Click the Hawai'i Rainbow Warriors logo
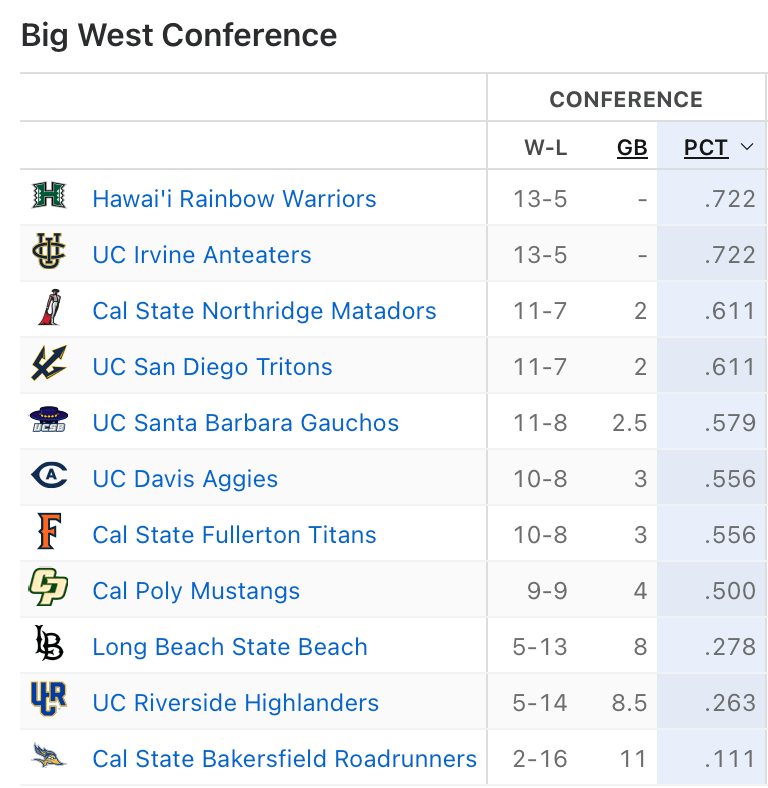Image resolution: width=768 pixels, height=788 pixels. click(48, 198)
